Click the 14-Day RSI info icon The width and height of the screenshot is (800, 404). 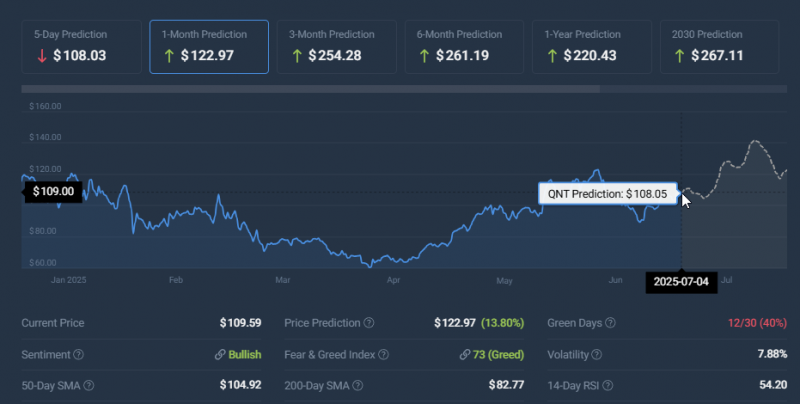608,385
